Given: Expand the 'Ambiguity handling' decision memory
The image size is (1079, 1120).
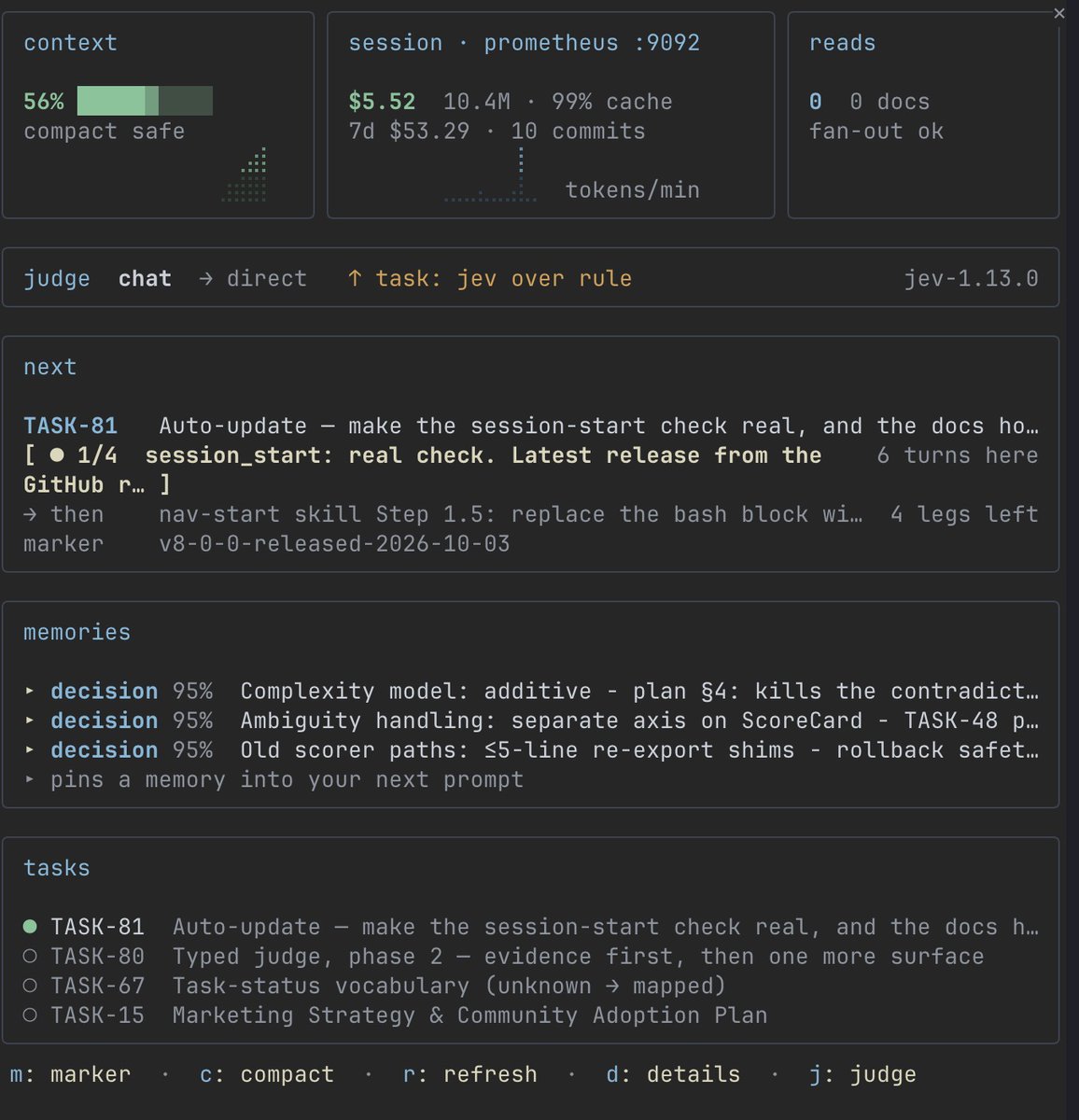Looking at the screenshot, I should [x=30, y=721].
